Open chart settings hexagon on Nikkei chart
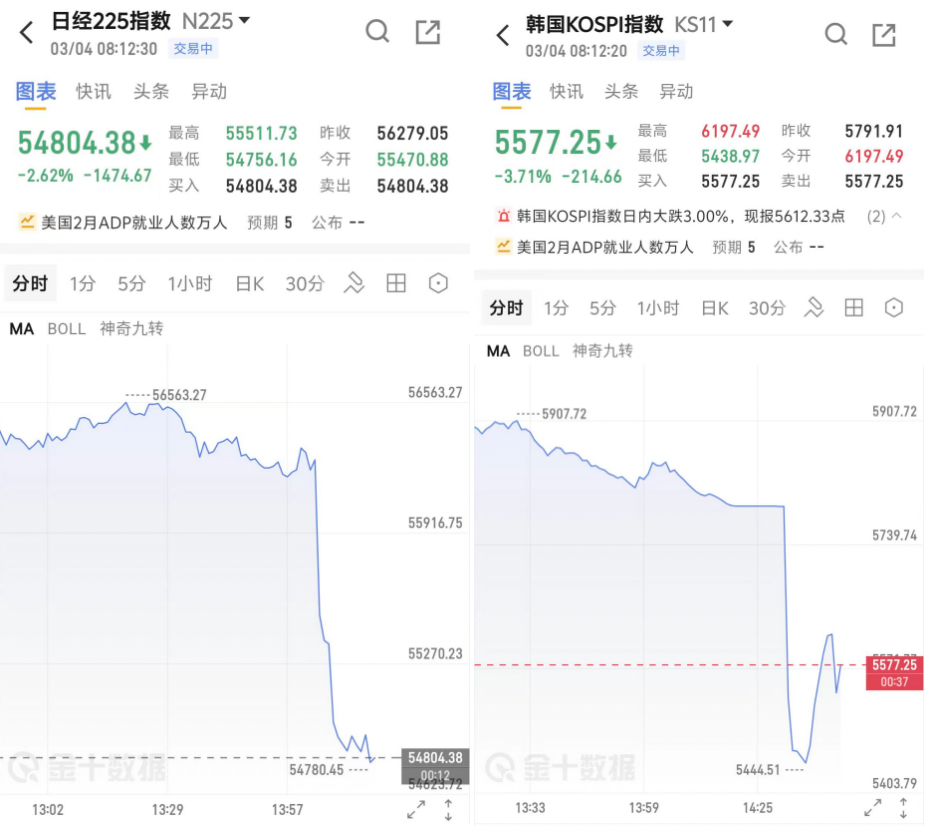 pos(438,284)
